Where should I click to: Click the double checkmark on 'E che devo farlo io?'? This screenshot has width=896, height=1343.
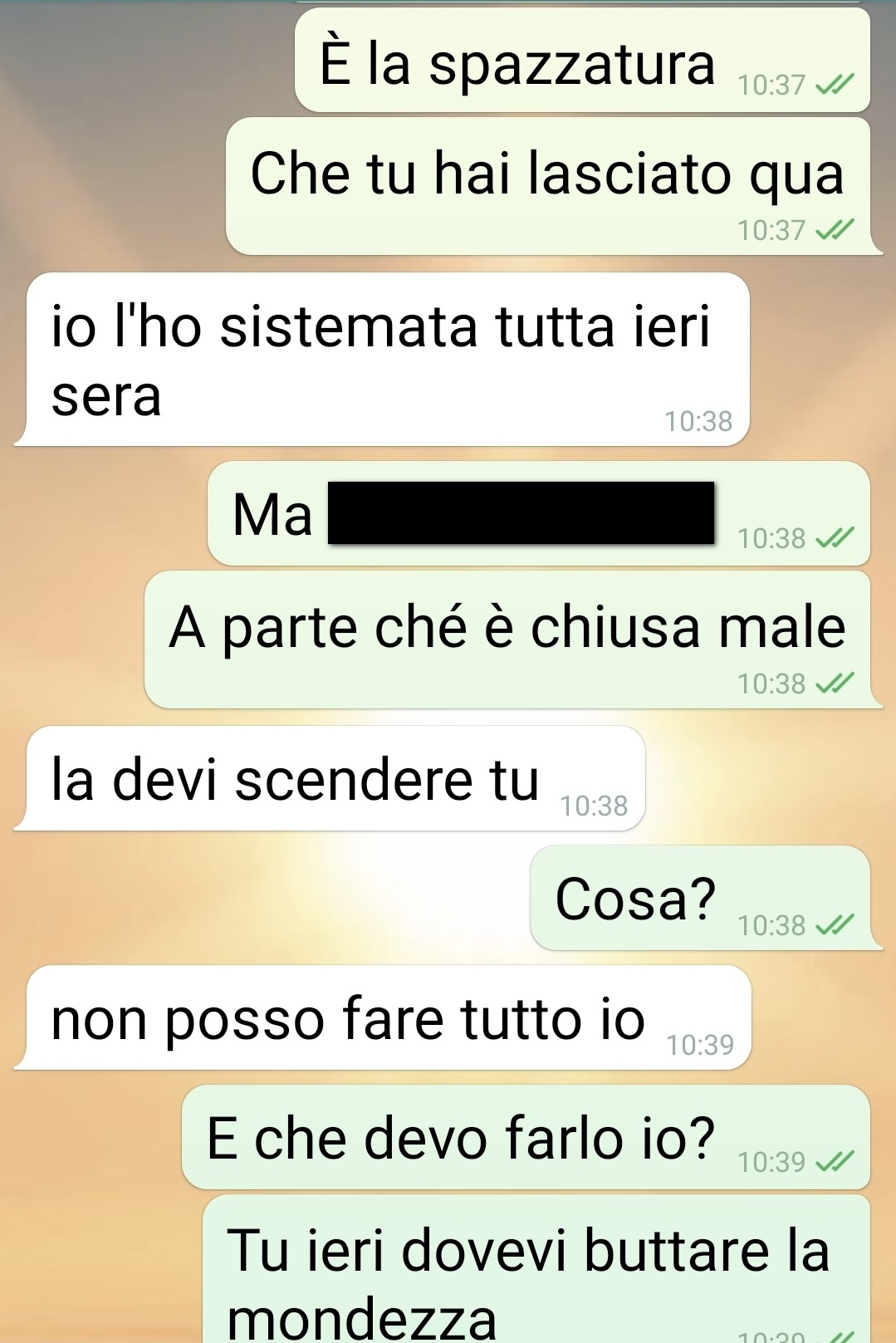(x=835, y=1161)
